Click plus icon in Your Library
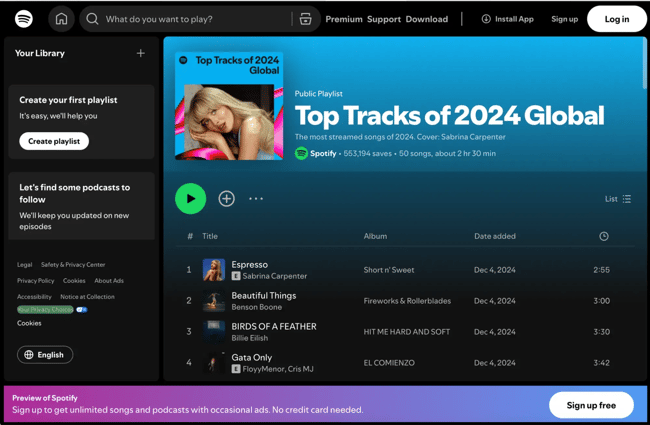This screenshot has height=425, width=650. point(140,54)
